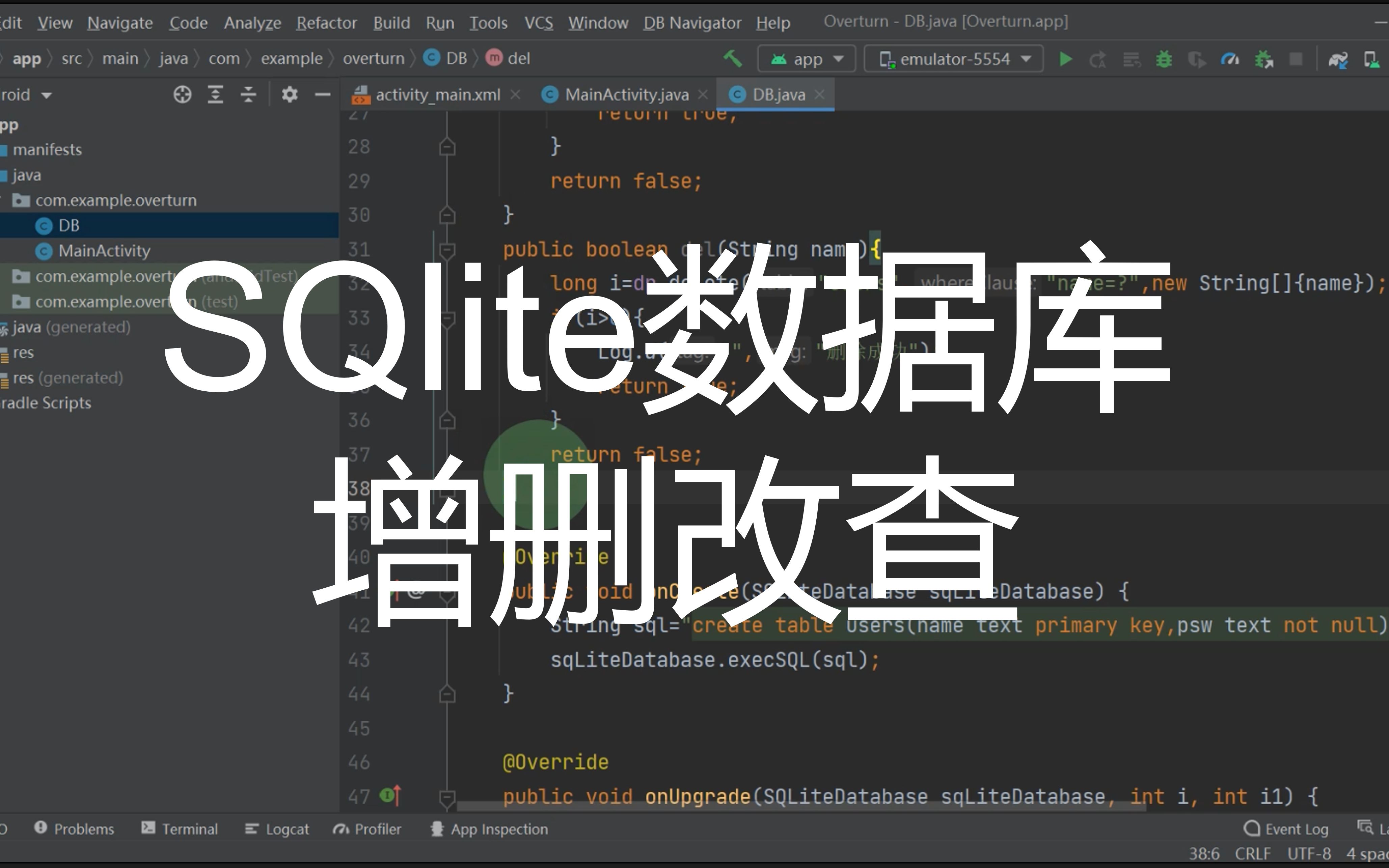Open the emulator-5554 device dropdown
Screen dimensions: 1389x868
coord(954,59)
